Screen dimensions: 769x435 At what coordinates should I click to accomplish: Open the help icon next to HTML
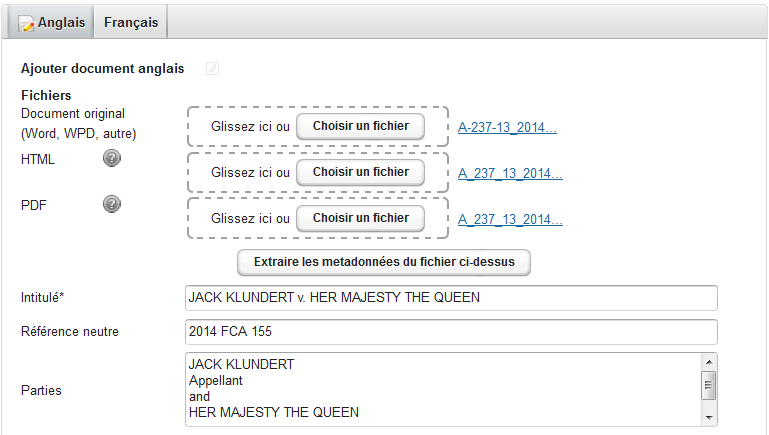[112, 158]
